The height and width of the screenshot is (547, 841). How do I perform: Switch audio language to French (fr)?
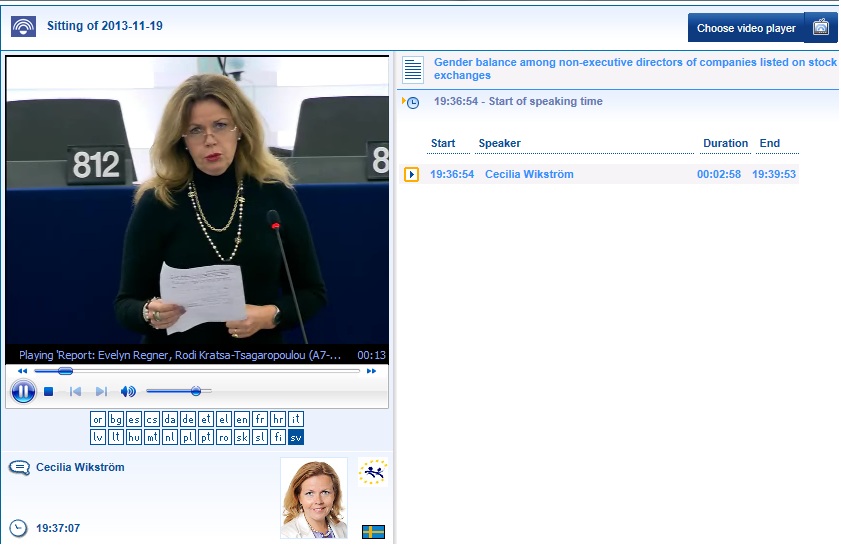pyautogui.click(x=260, y=419)
